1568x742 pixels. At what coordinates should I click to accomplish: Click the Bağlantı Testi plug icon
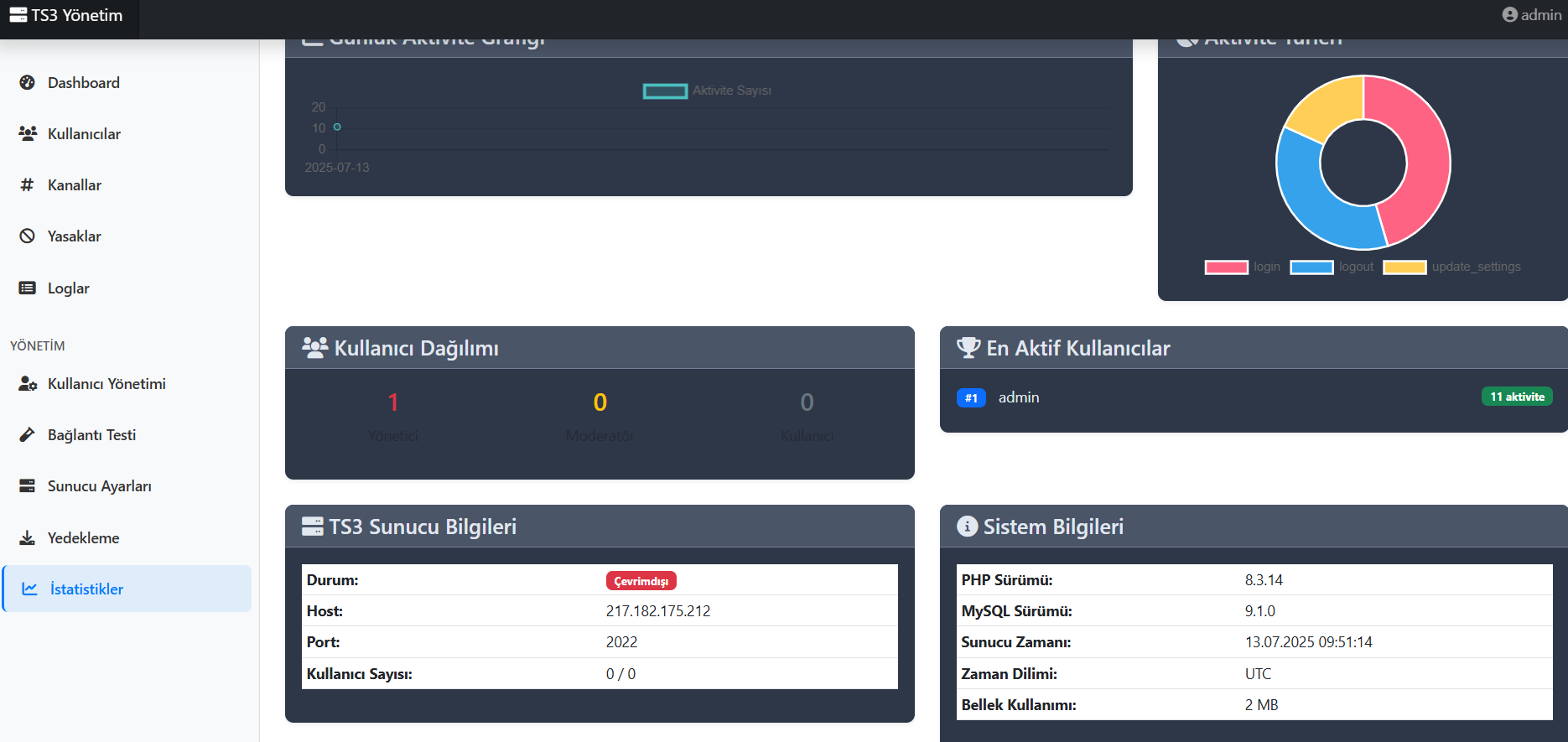pyautogui.click(x=28, y=434)
